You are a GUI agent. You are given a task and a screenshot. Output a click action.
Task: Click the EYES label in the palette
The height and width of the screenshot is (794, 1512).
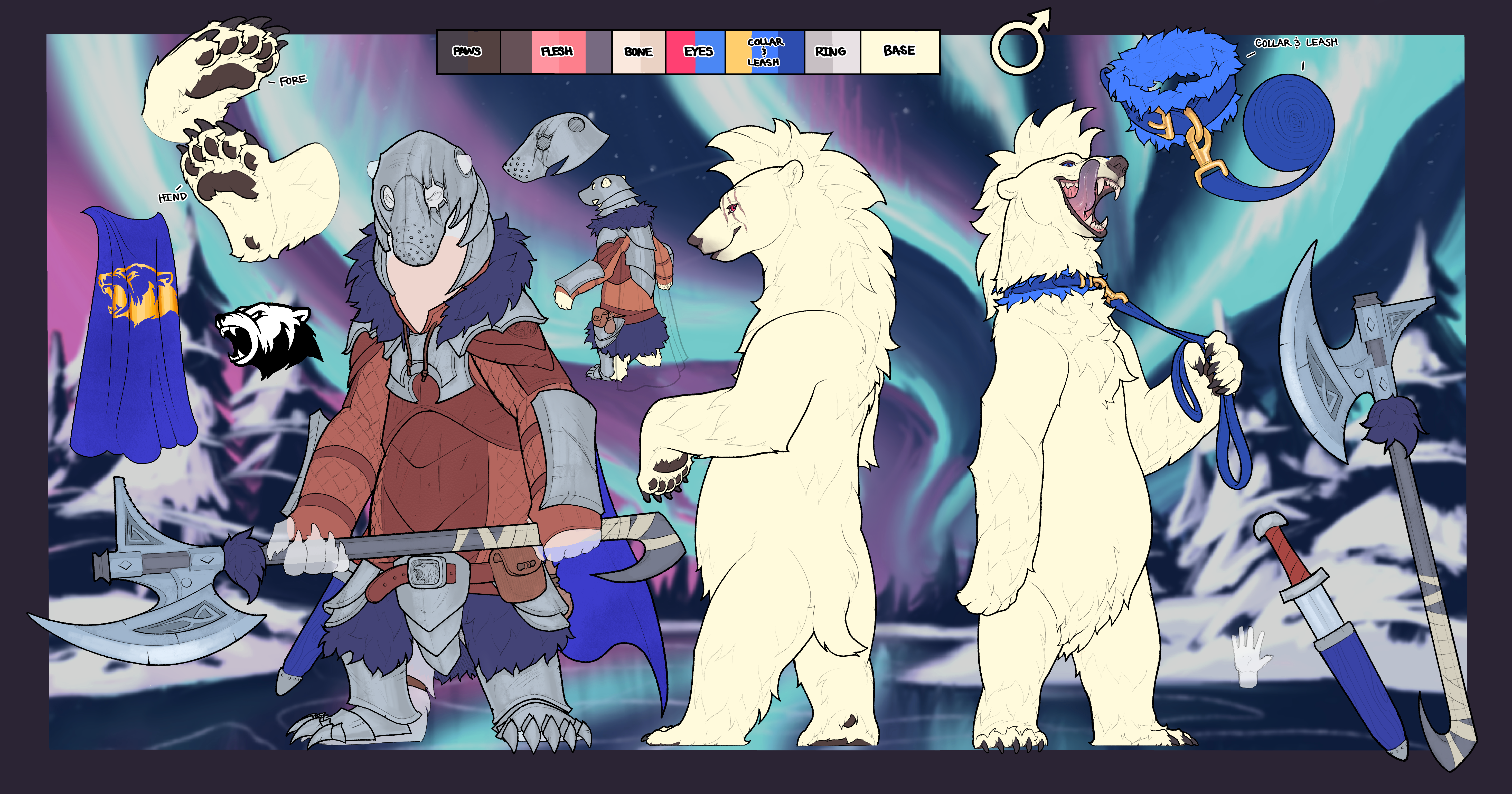[699, 52]
